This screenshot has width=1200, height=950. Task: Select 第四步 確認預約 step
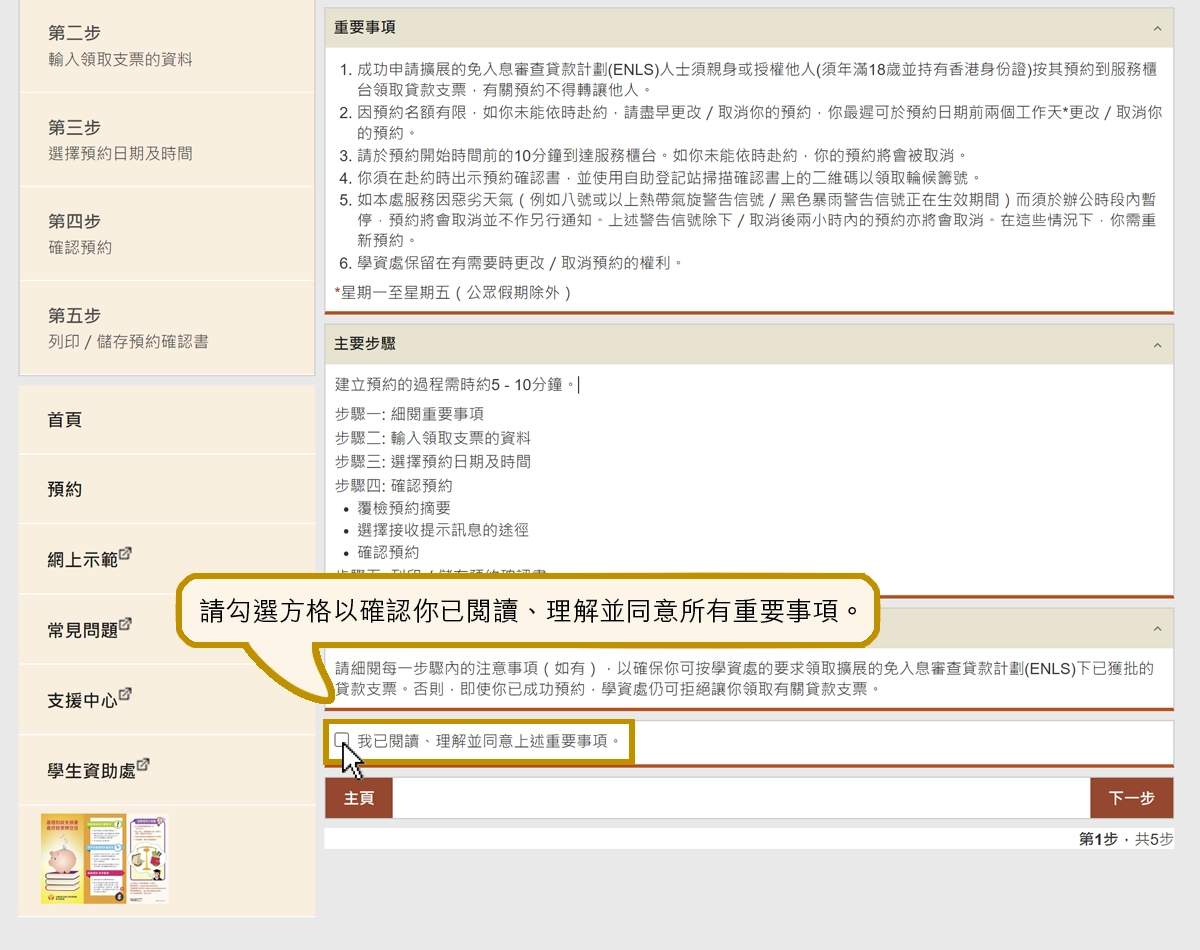click(x=166, y=234)
